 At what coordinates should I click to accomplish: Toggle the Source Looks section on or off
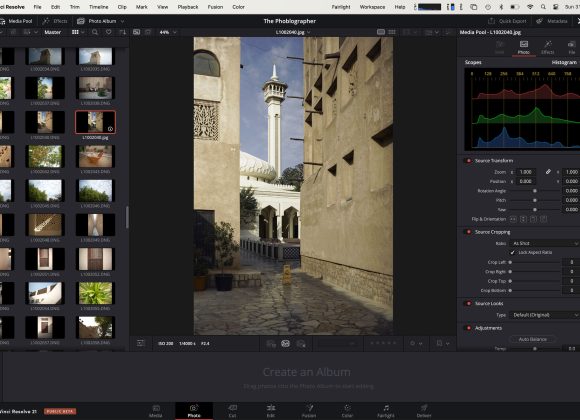468,303
